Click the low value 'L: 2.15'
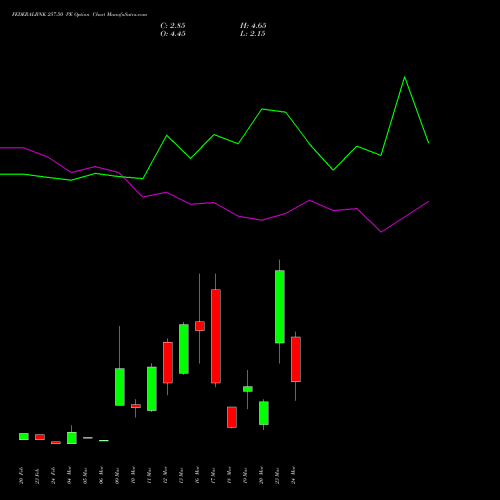Screen dimensions: 500x500 [252, 34]
